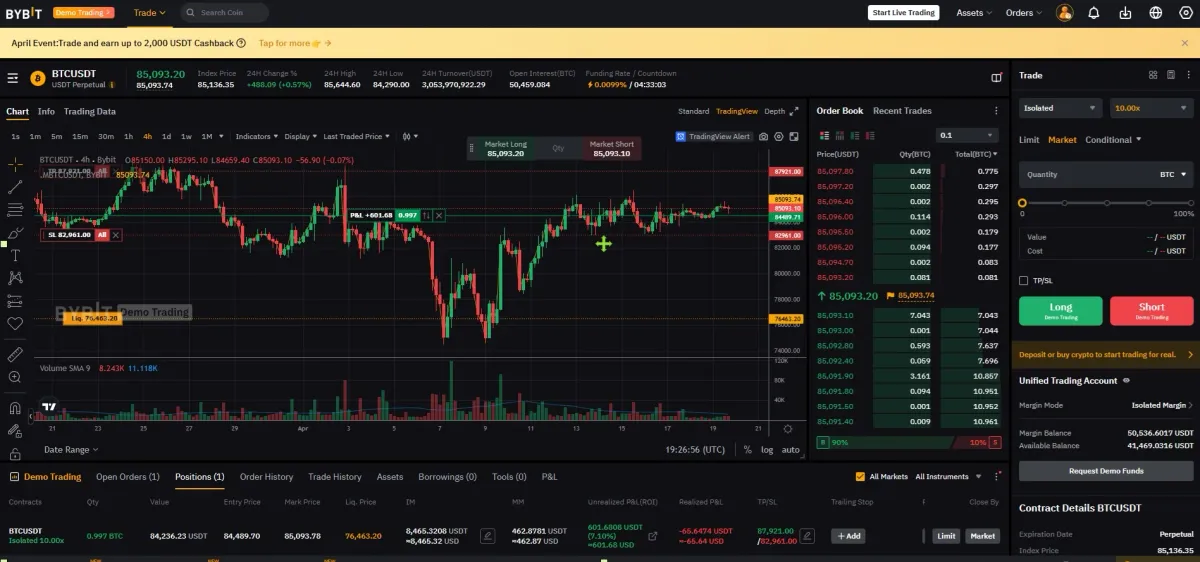1200x562 pixels.
Task: Open the Trade menu in top bar
Action: tap(150, 13)
